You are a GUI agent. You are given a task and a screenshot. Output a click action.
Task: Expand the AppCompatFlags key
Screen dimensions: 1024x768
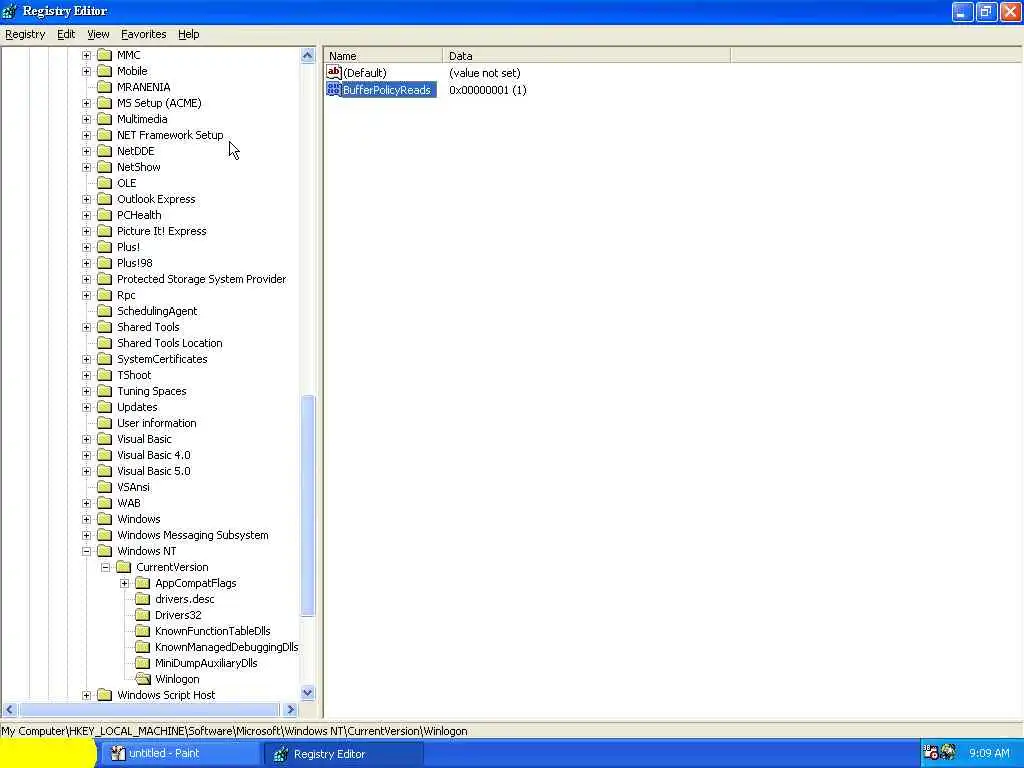pyautogui.click(x=124, y=583)
